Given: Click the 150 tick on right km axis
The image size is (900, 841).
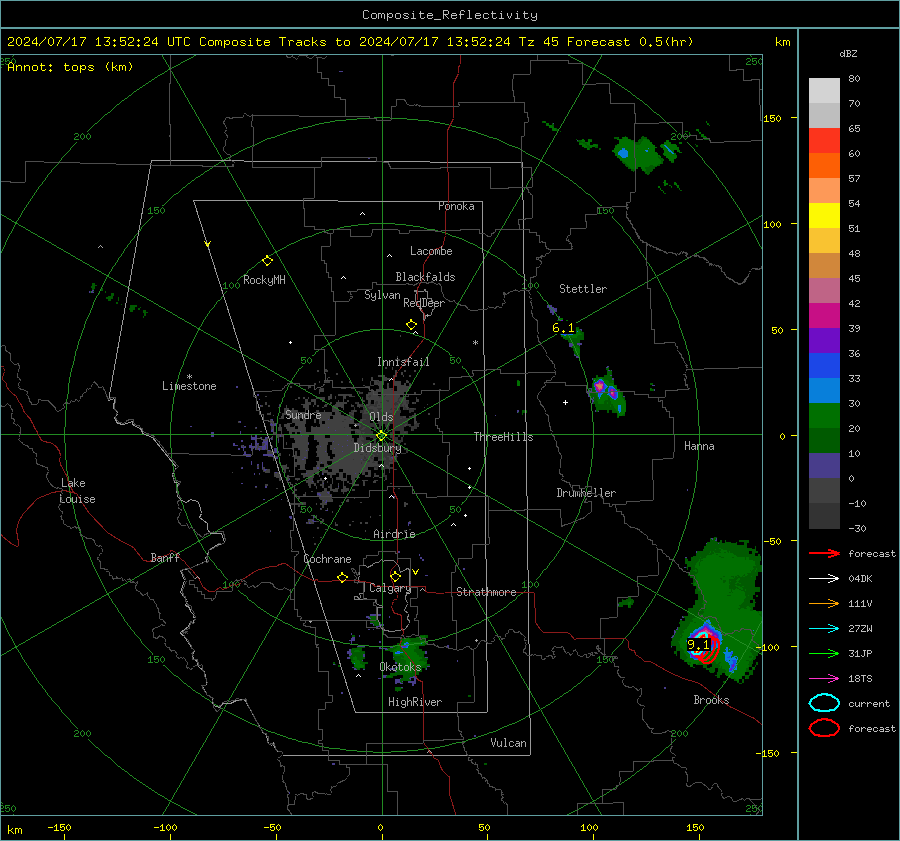Looking at the screenshot, I should click(773, 118).
